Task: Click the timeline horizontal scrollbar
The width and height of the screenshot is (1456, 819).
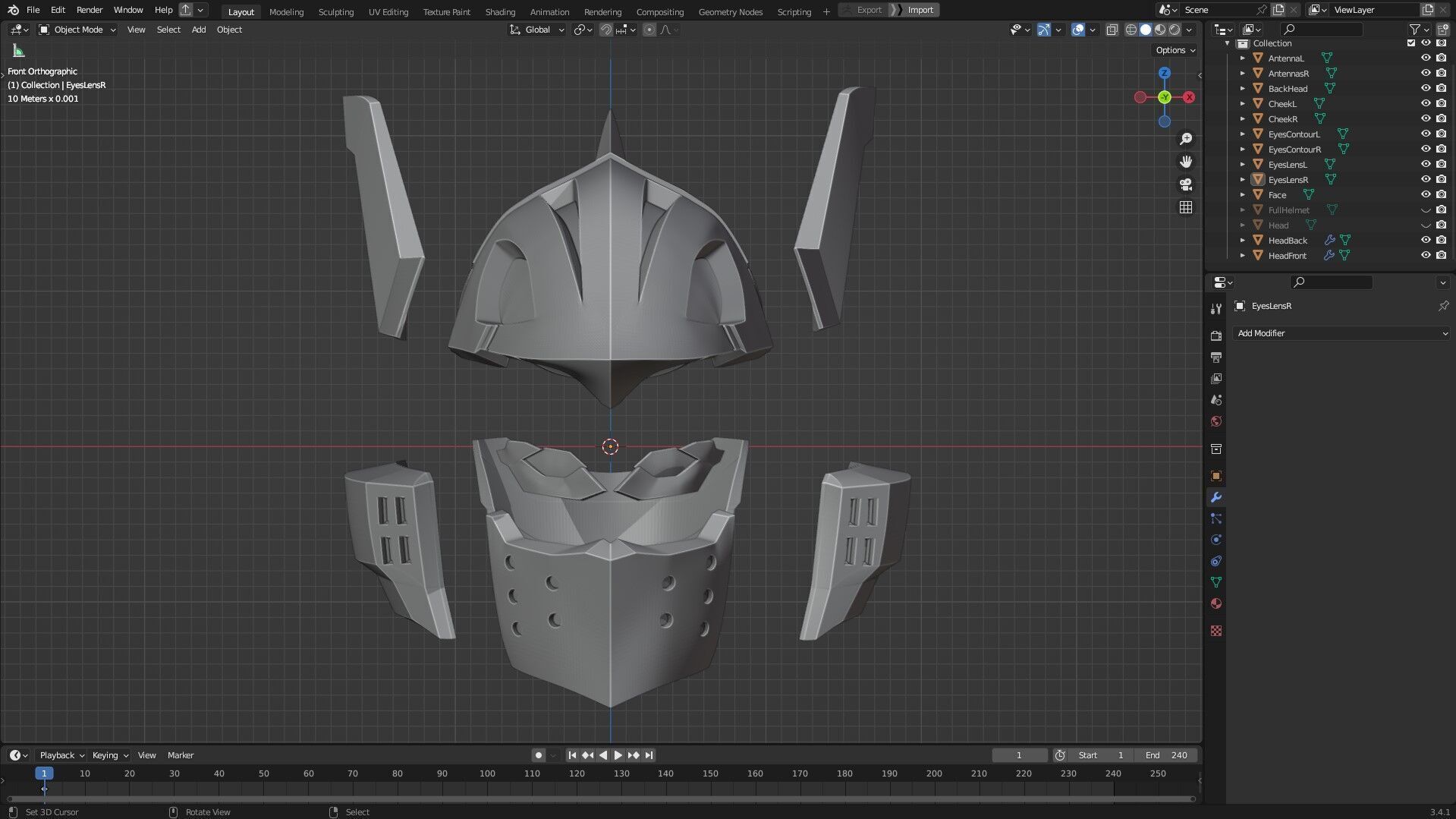Action: point(602,799)
